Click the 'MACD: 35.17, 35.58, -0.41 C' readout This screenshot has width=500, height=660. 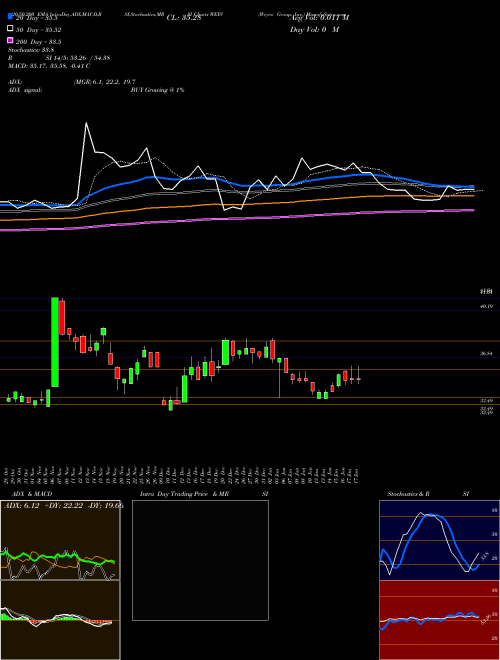pos(49,66)
